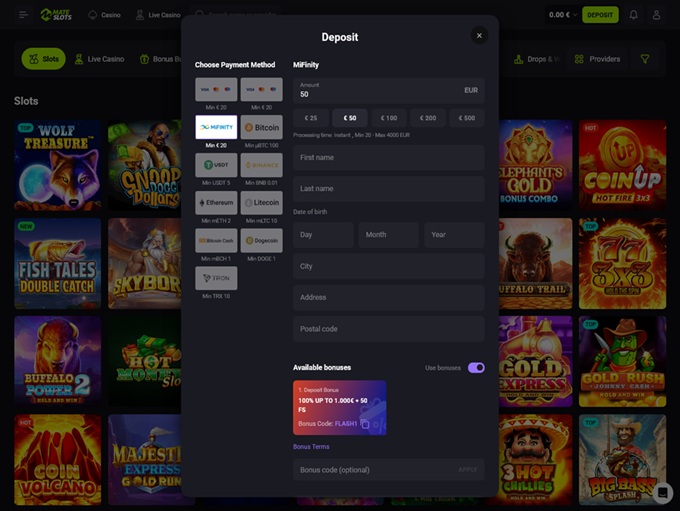The width and height of the screenshot is (680, 511).
Task: Choose USDT as payment method
Action: click(216, 165)
